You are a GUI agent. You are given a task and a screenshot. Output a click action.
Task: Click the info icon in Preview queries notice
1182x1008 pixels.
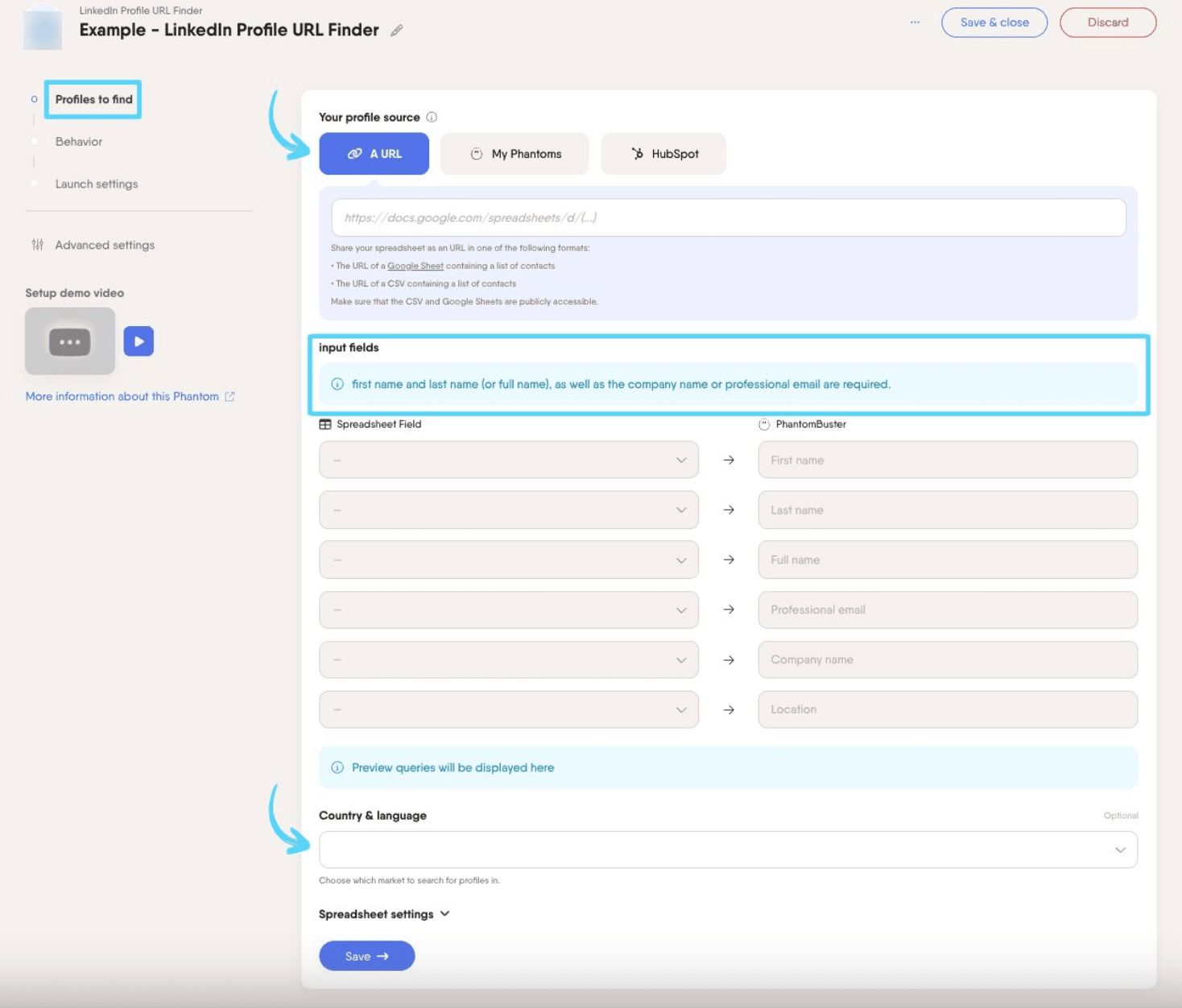click(337, 767)
